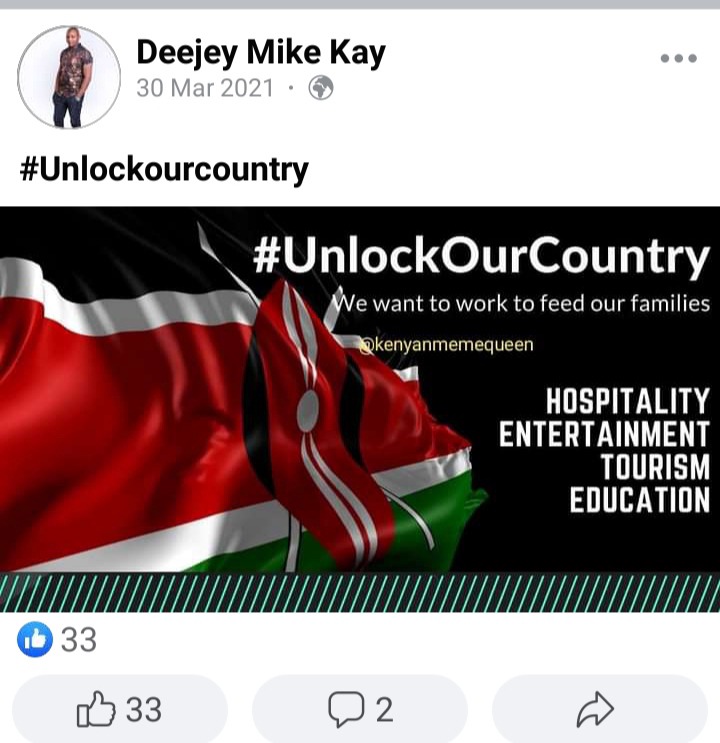This screenshot has height=743, width=720.
Task: Open the Deejey Mike Kay profile name
Action: 261,52
